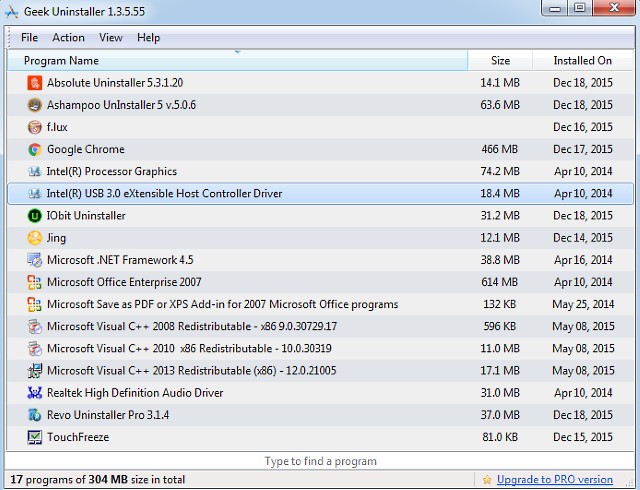Click the Visual C++ 2013 Redistributable icon
The height and width of the screenshot is (490, 640).
[35, 371]
